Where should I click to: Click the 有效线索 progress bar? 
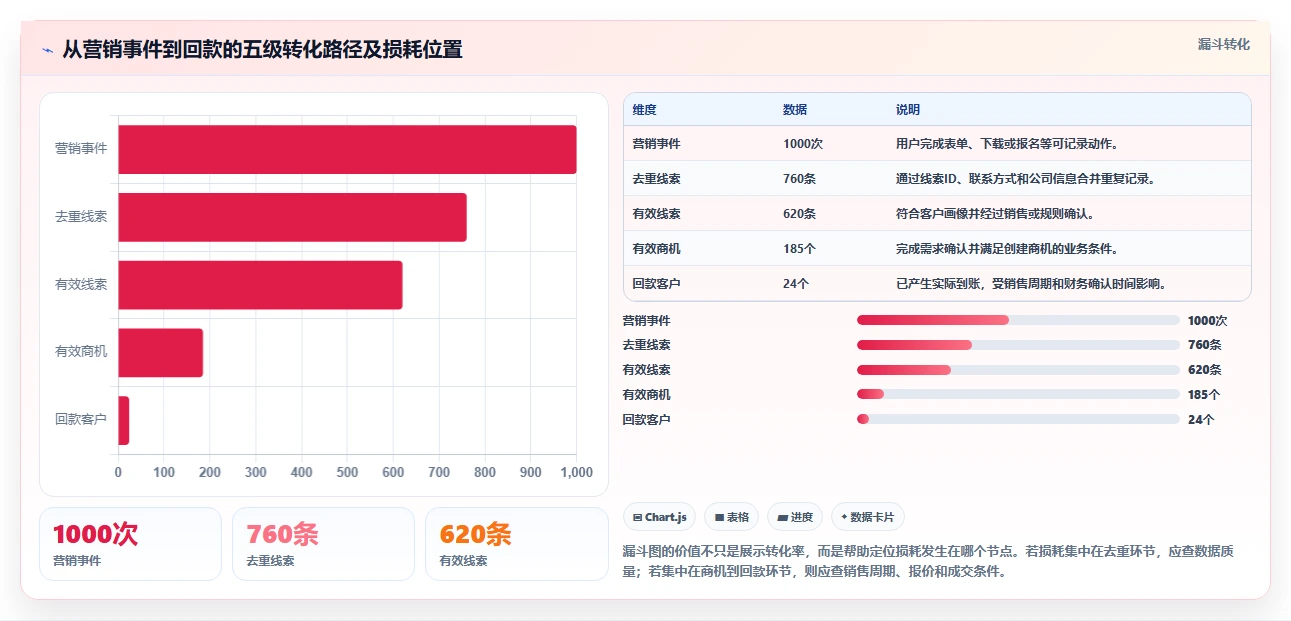(1018, 370)
